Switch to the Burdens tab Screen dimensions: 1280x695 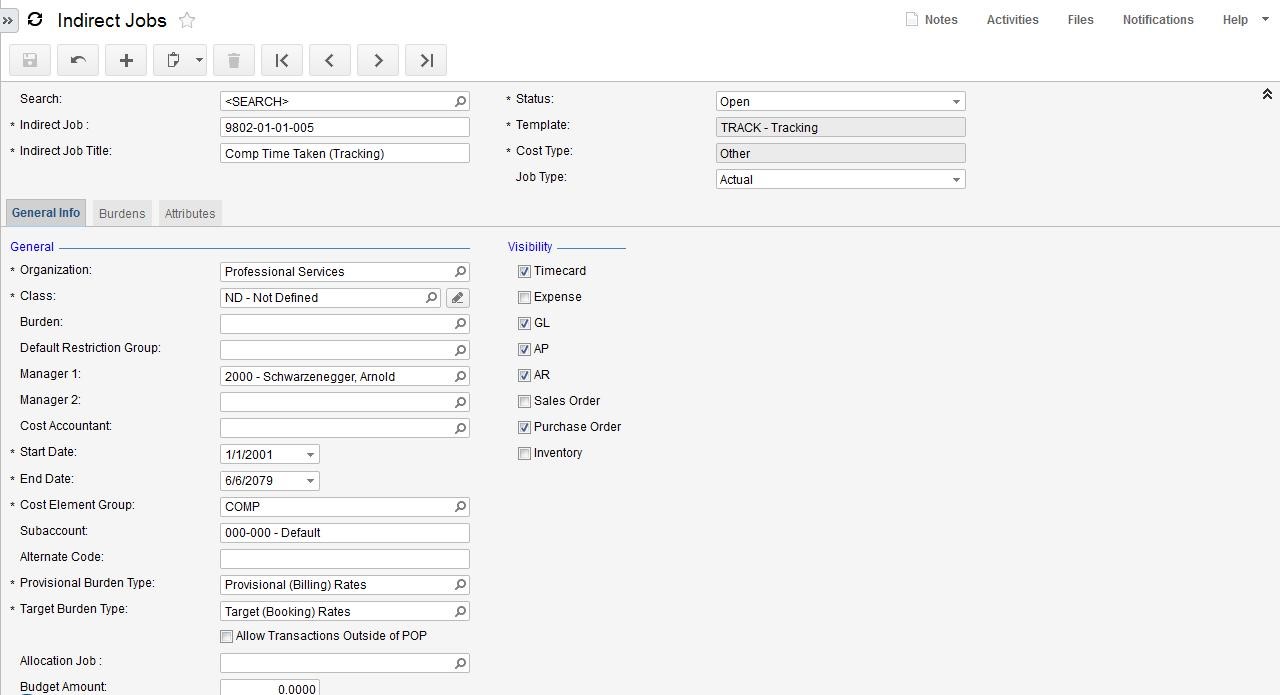pyautogui.click(x=122, y=213)
